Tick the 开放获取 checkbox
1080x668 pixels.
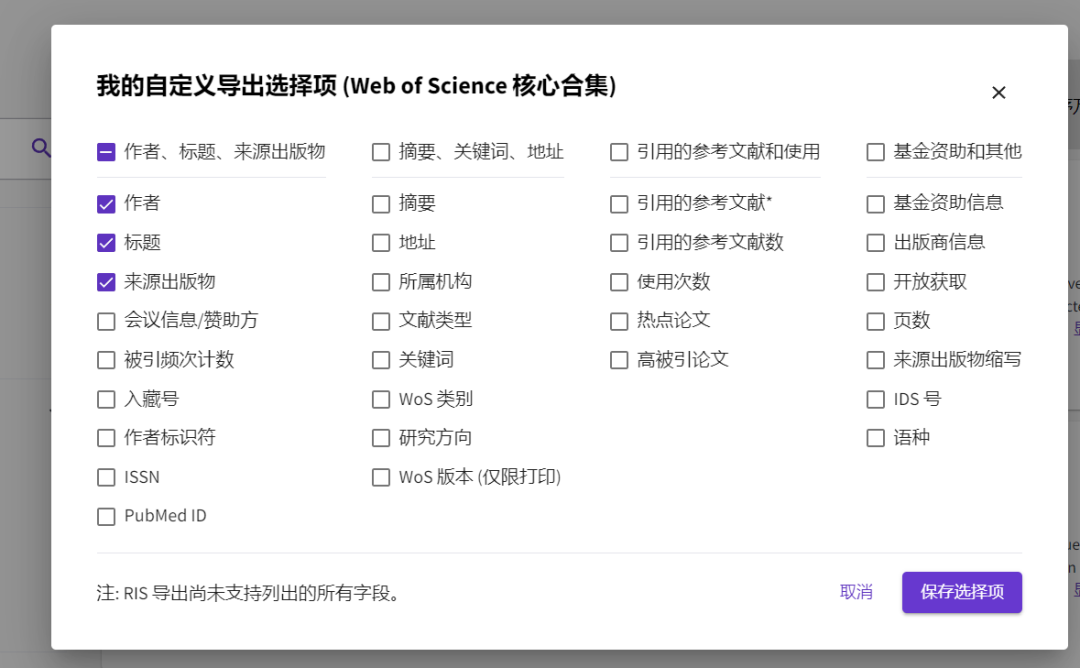pos(876,282)
